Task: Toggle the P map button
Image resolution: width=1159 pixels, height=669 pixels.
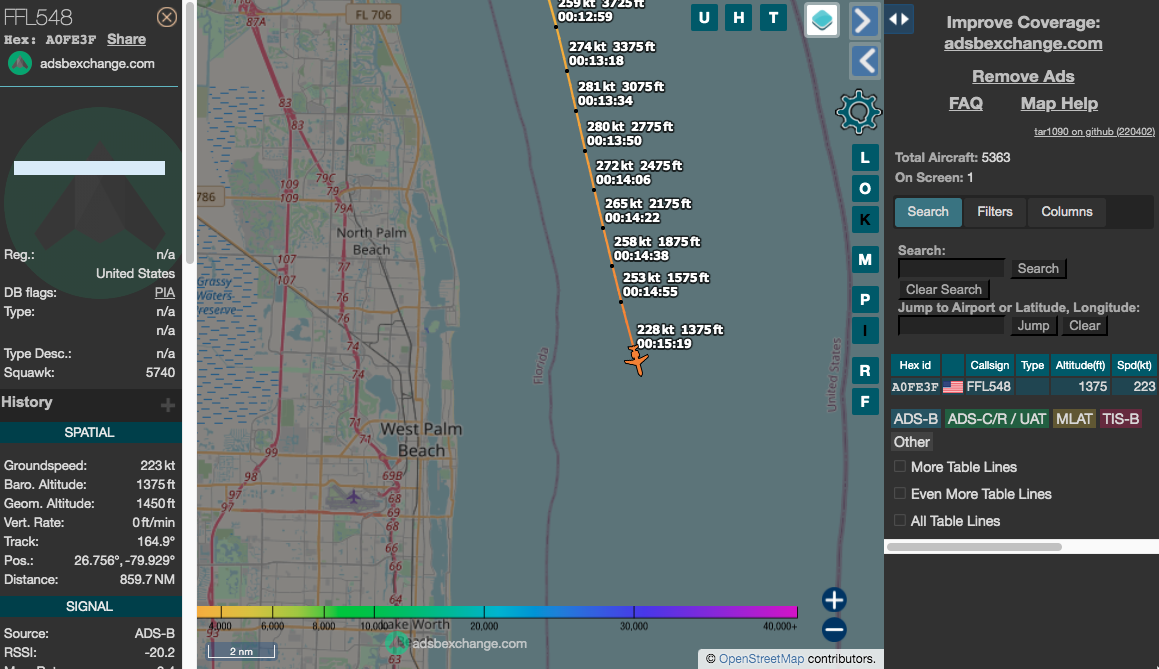Action: pos(865,299)
